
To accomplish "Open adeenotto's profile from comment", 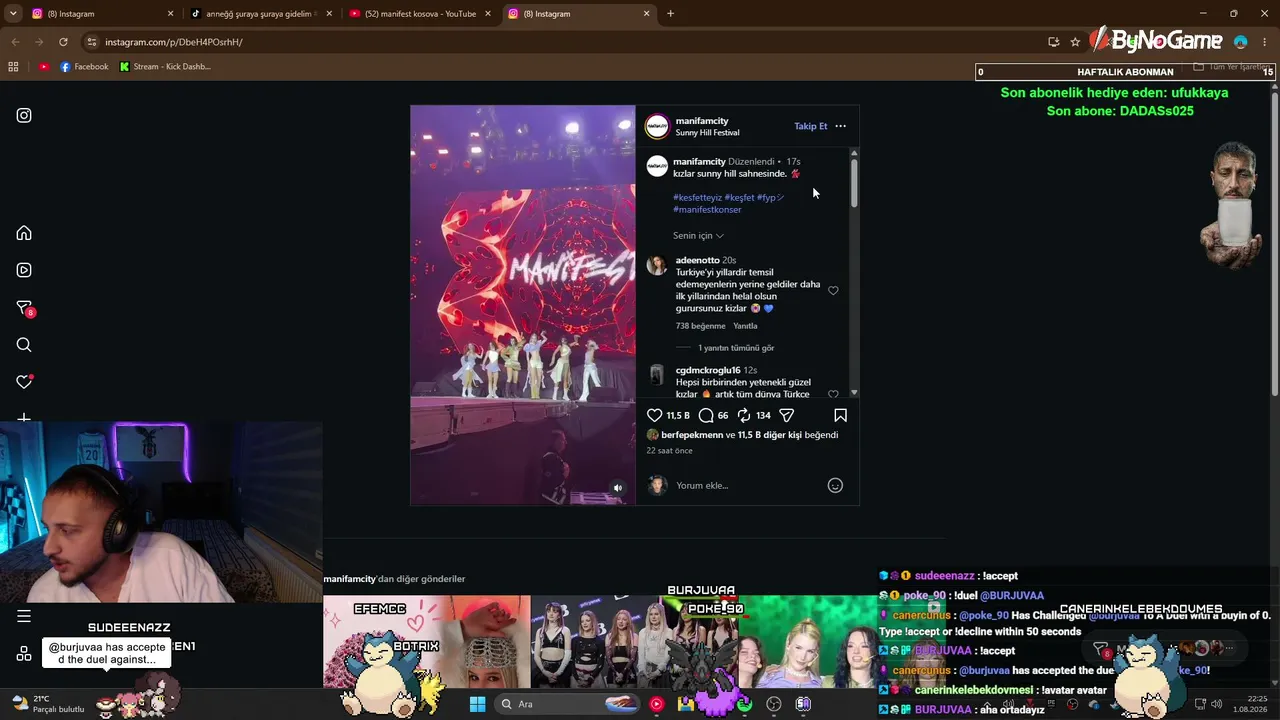I will pos(698,260).
